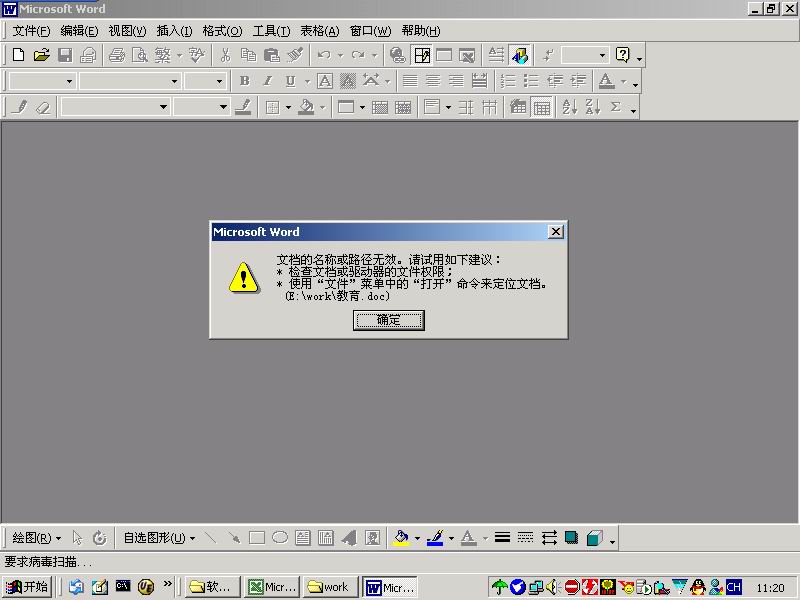Close the Microsoft Word error dialog
Screen dimensions: 800x600
[556, 232]
